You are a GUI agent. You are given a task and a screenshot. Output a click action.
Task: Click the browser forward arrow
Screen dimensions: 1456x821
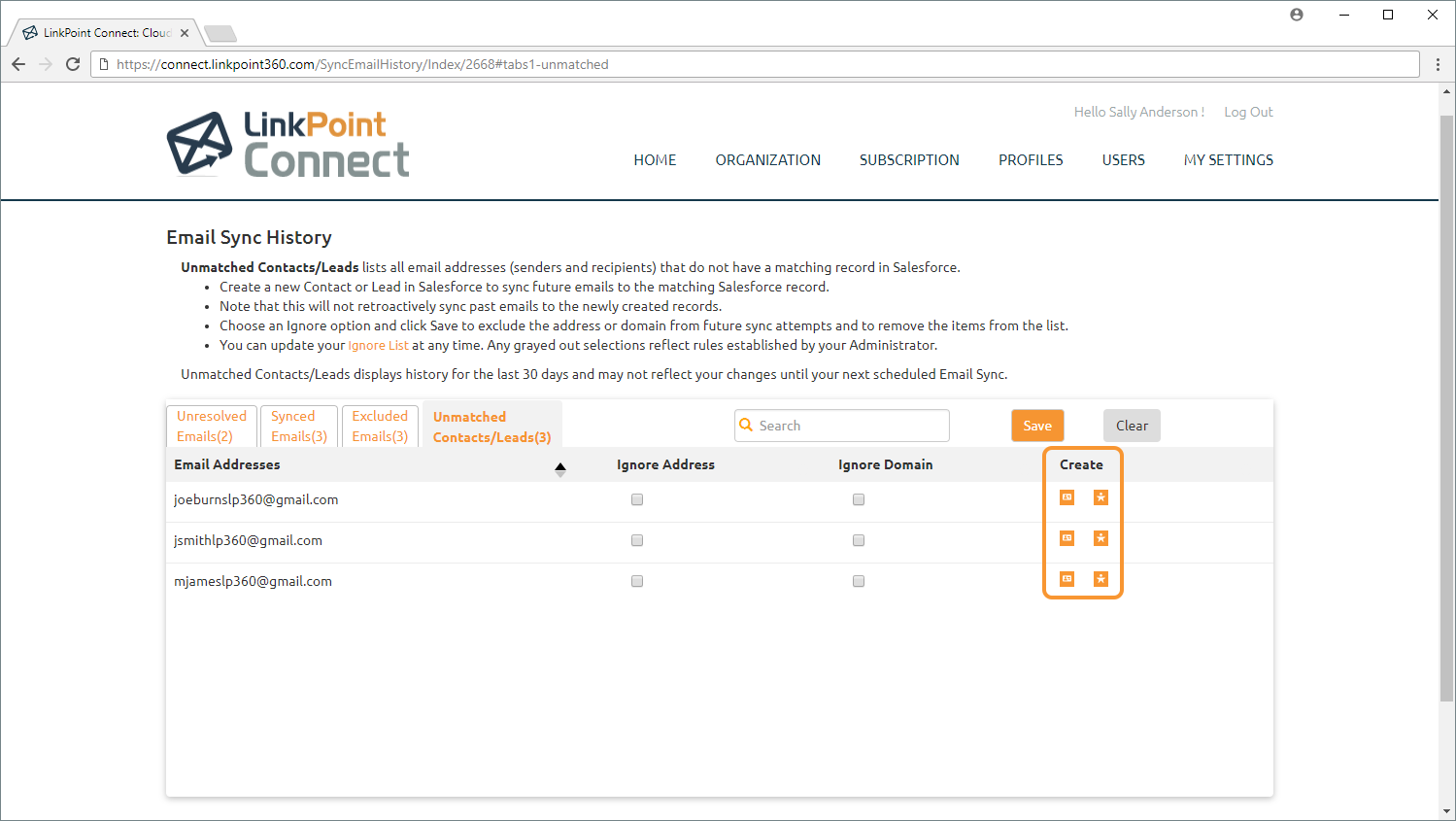[46, 64]
